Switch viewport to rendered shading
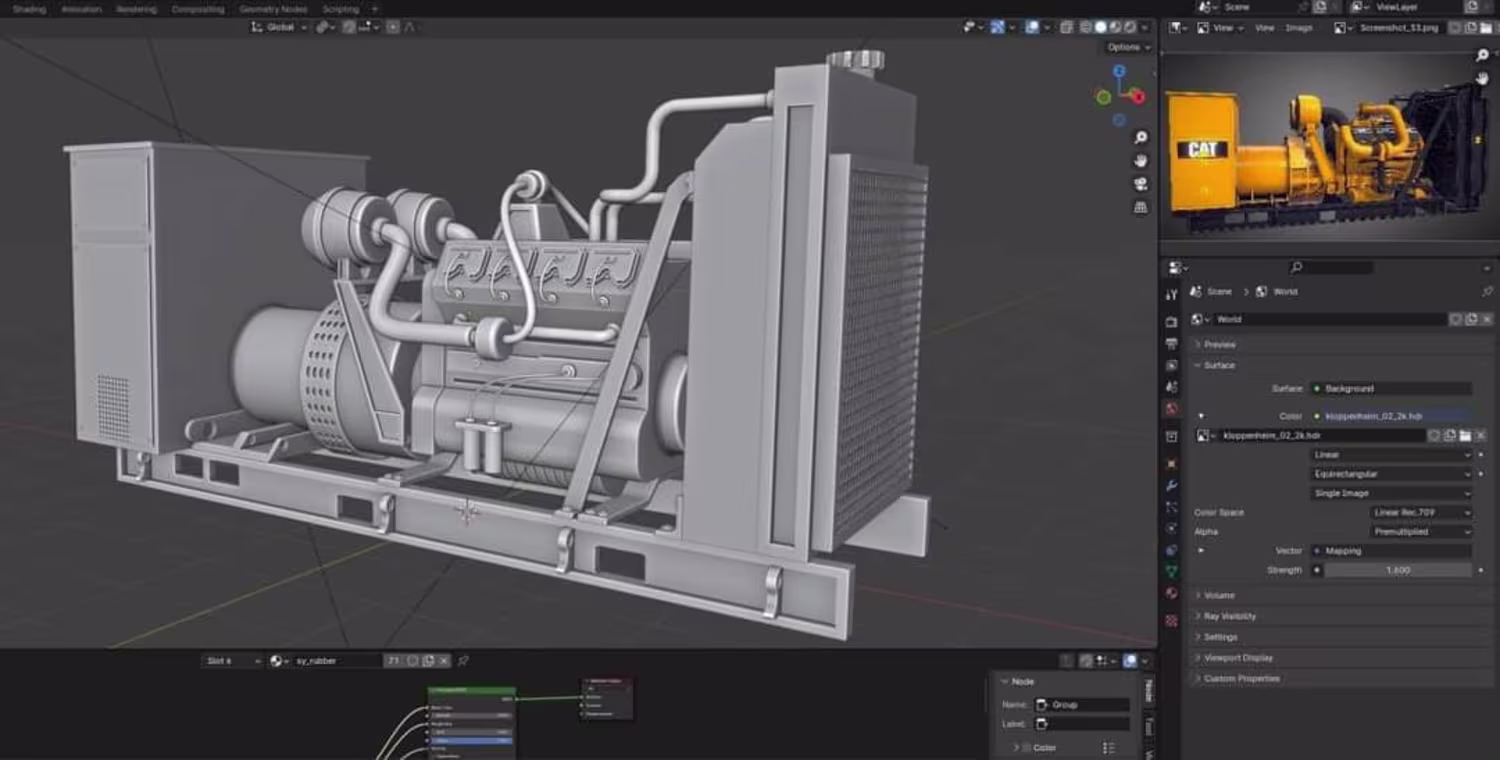Viewport: 1500px width, 760px height. (1130, 27)
